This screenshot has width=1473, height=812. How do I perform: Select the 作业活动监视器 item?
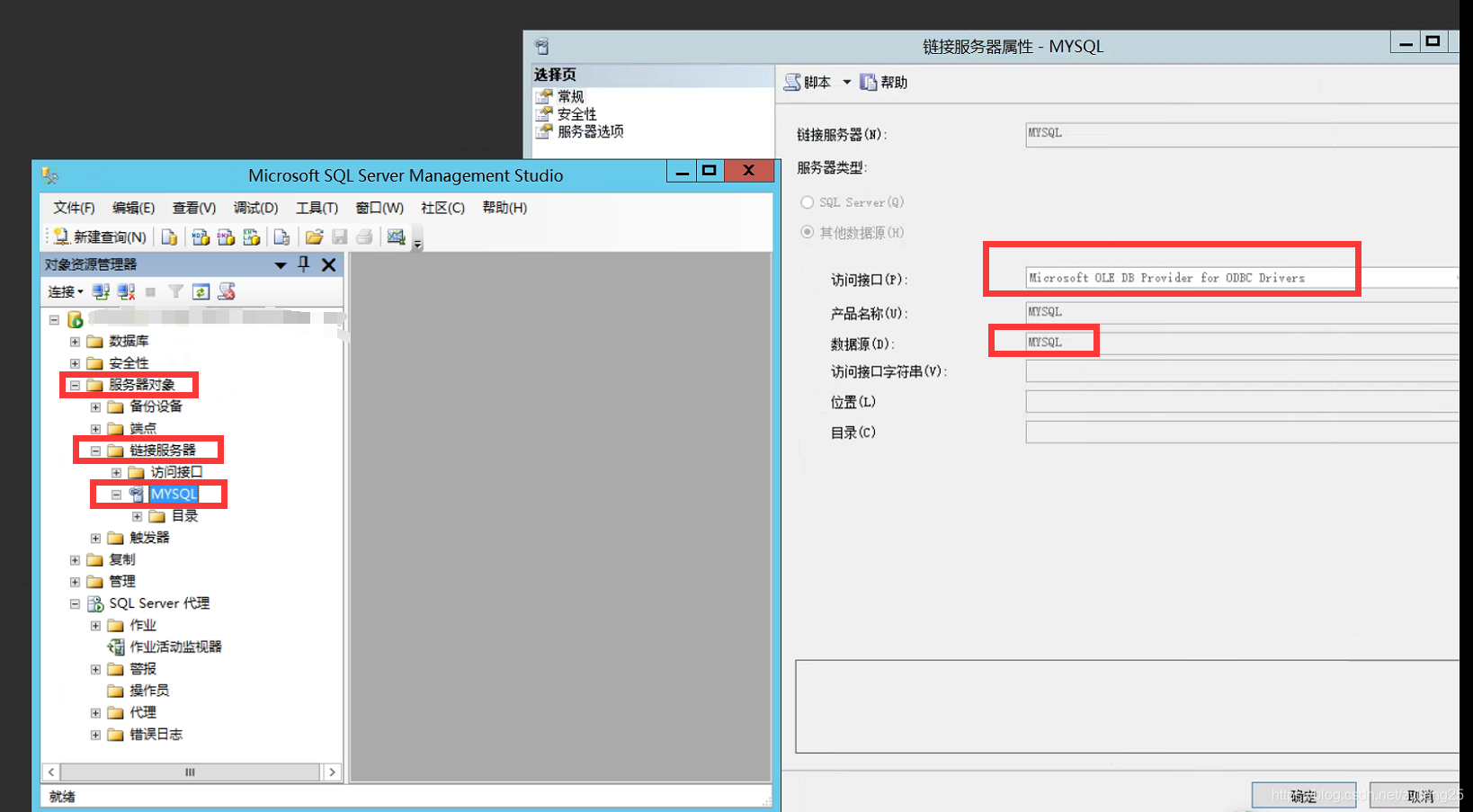175,647
